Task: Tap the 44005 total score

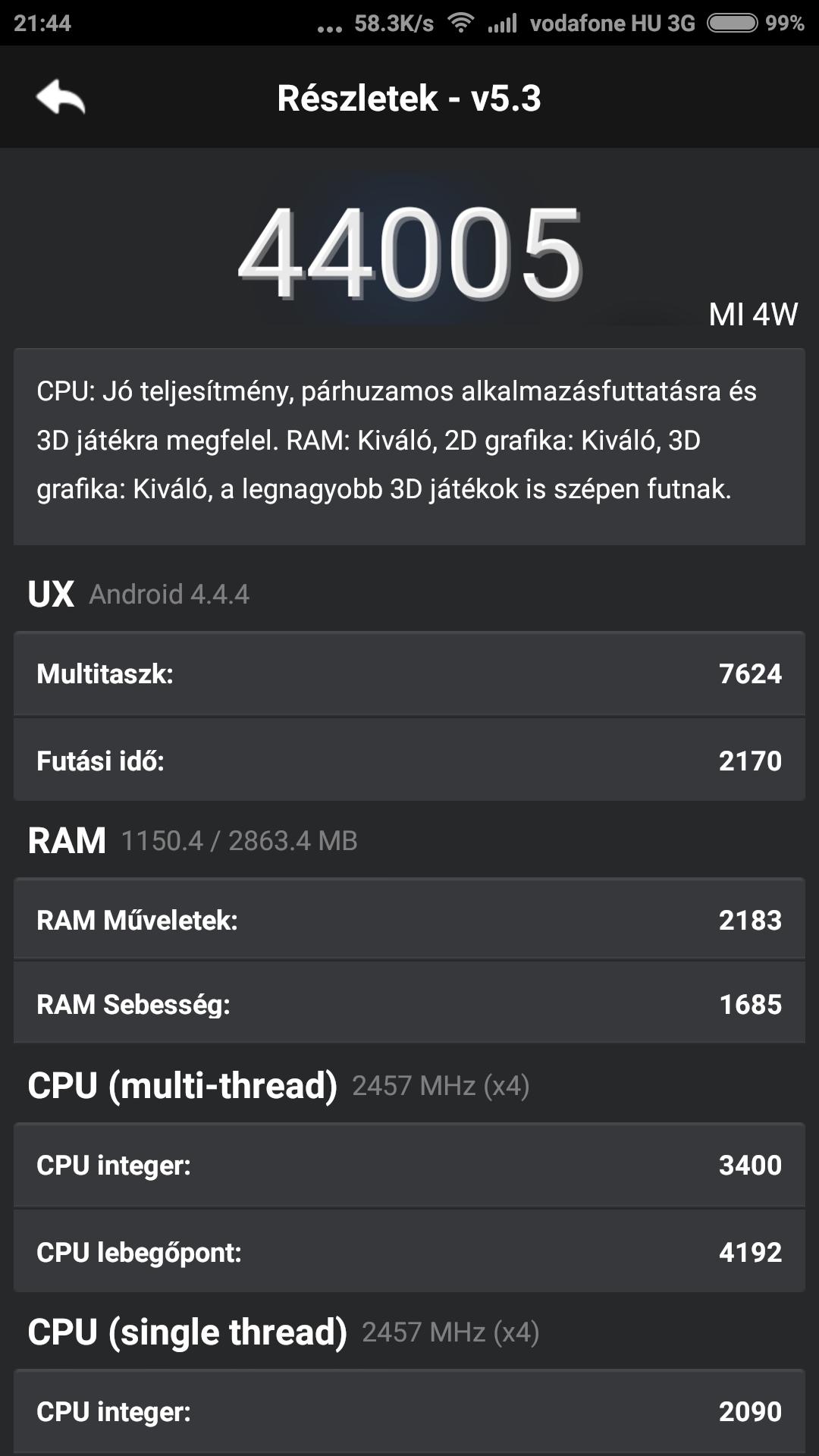Action: pos(410,253)
